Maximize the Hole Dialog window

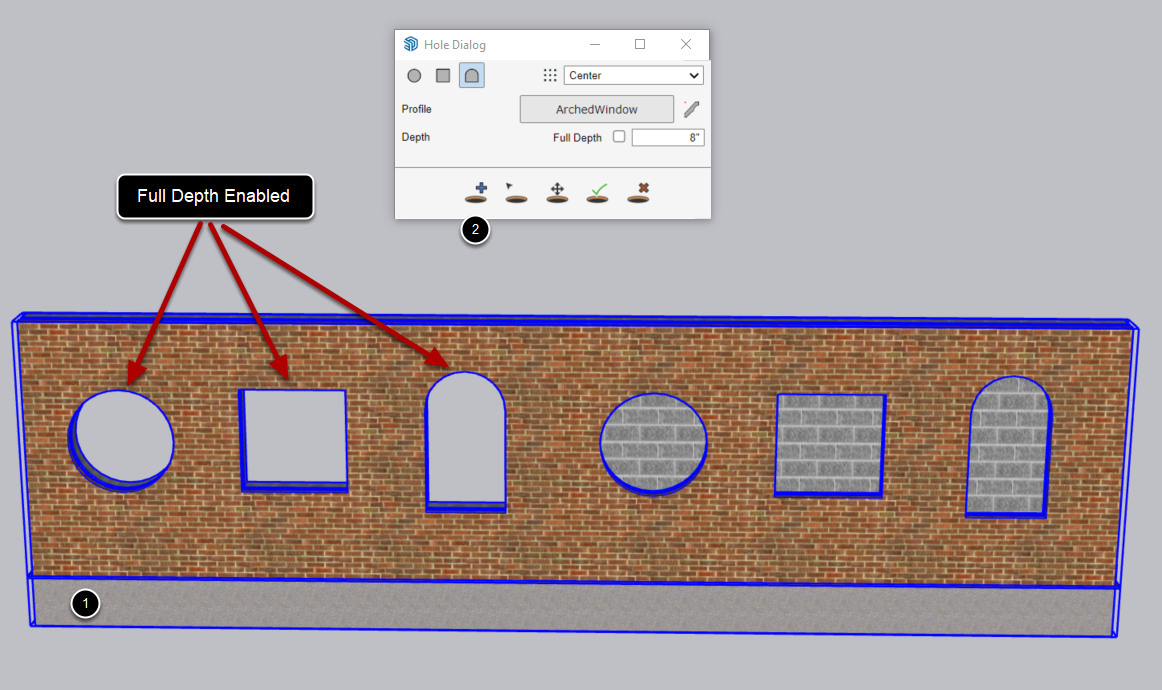coord(640,44)
